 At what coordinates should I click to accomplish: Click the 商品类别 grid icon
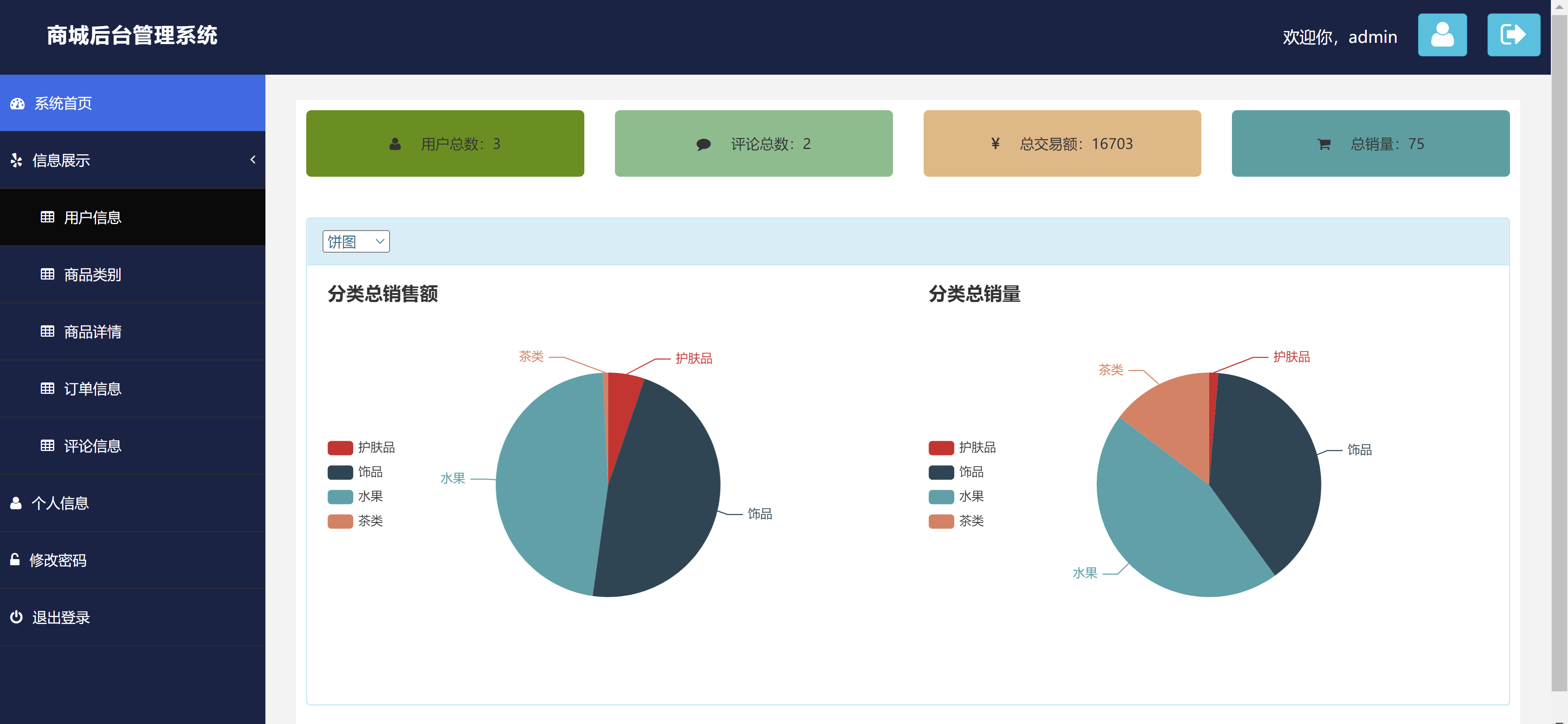[x=47, y=274]
